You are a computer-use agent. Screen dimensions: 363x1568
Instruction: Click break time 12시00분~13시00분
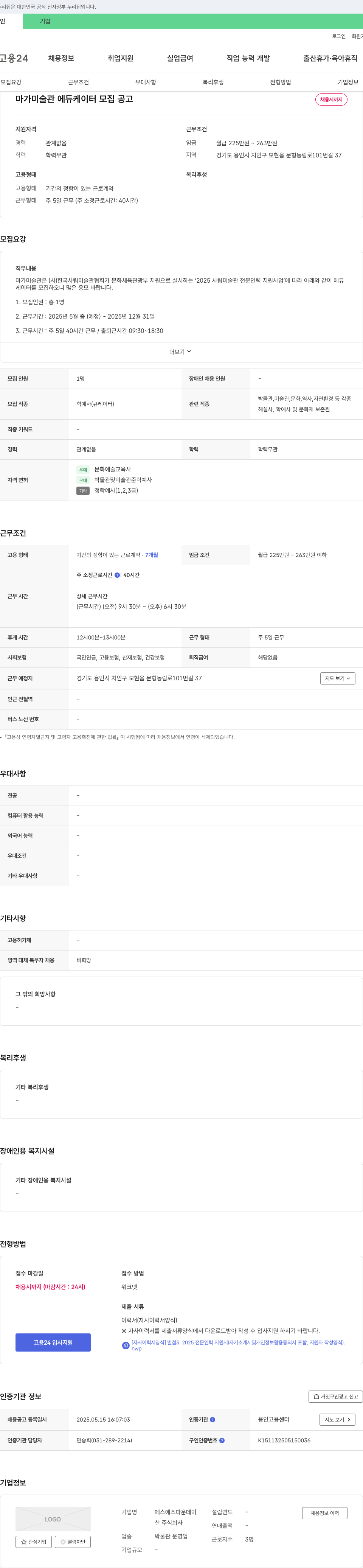pos(101,637)
